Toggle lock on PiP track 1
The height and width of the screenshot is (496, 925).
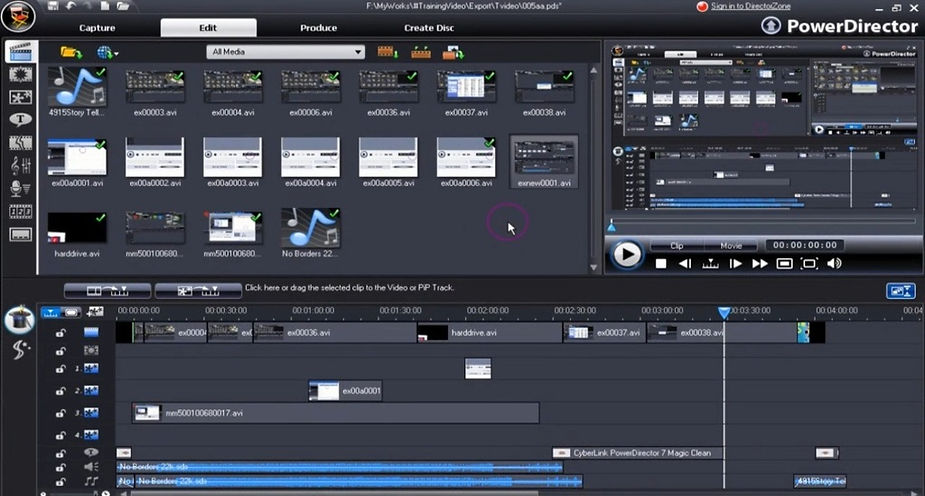(x=60, y=369)
